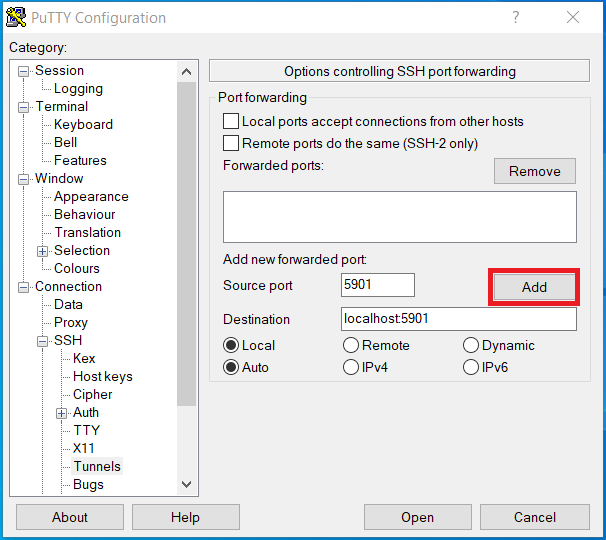Click the Remove forwarded port button
The height and width of the screenshot is (540, 606).
(x=534, y=171)
